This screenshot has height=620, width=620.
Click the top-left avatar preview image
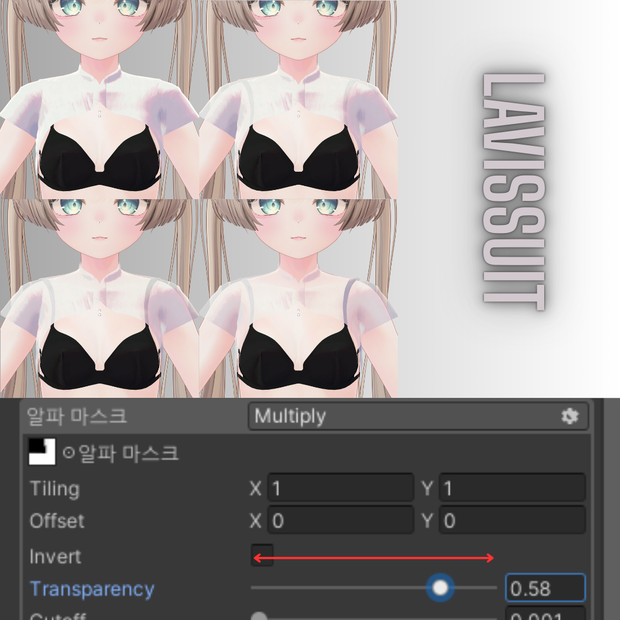pyautogui.click(x=99, y=99)
